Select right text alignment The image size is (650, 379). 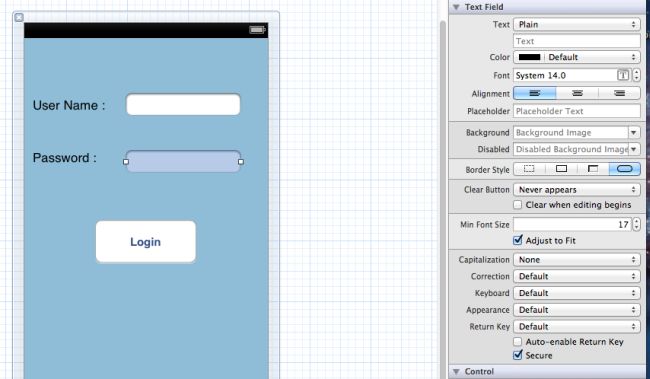(x=619, y=93)
